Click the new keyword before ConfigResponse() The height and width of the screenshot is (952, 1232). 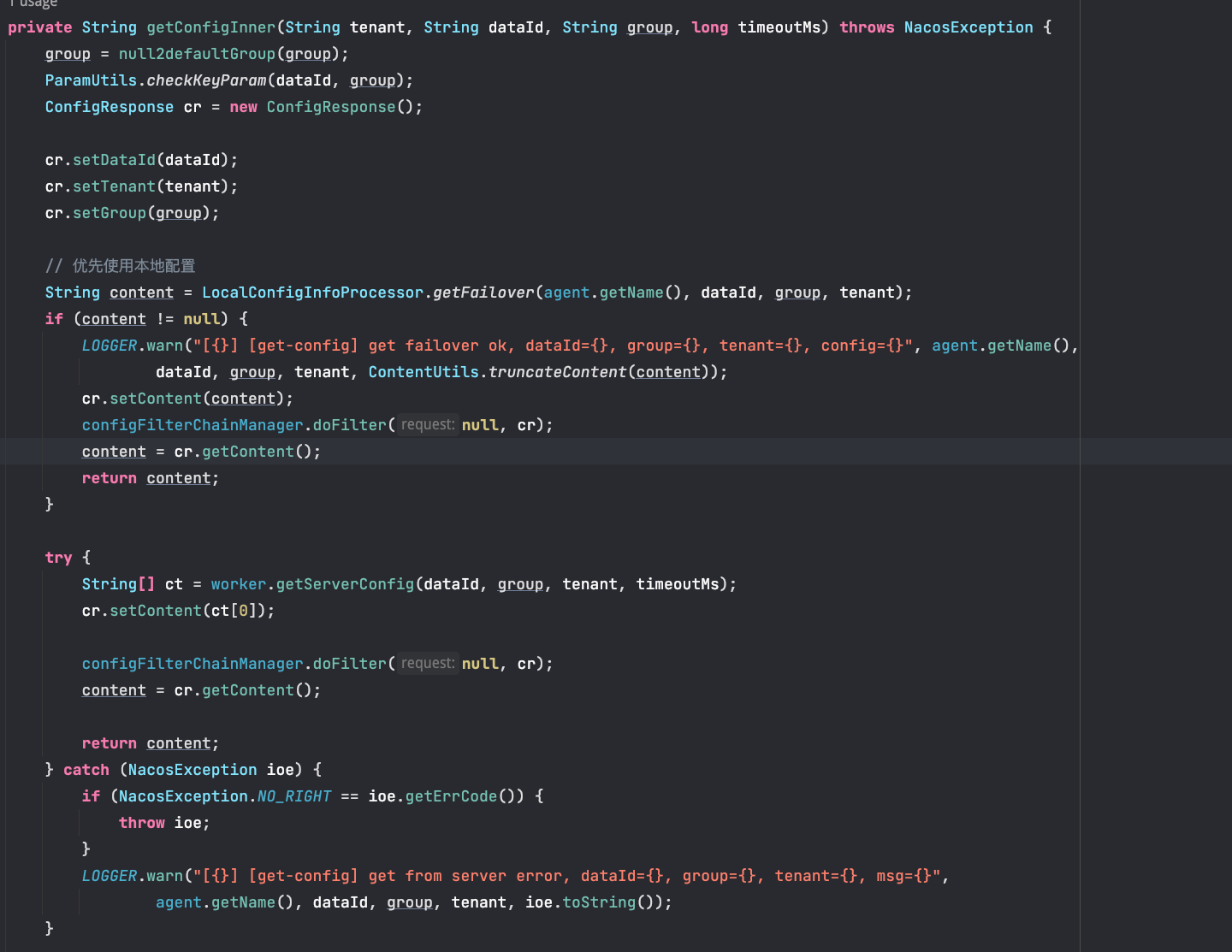[243, 107]
